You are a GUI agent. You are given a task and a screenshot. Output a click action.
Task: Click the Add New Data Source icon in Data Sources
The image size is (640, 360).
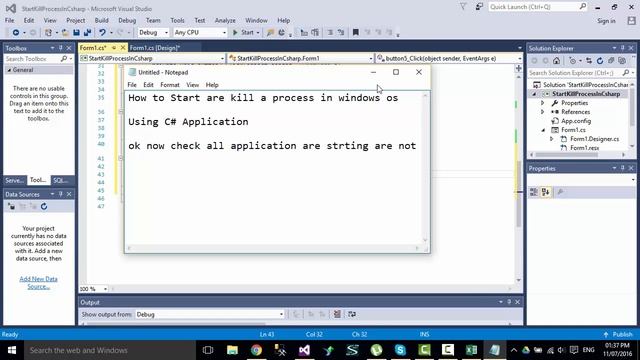11,207
